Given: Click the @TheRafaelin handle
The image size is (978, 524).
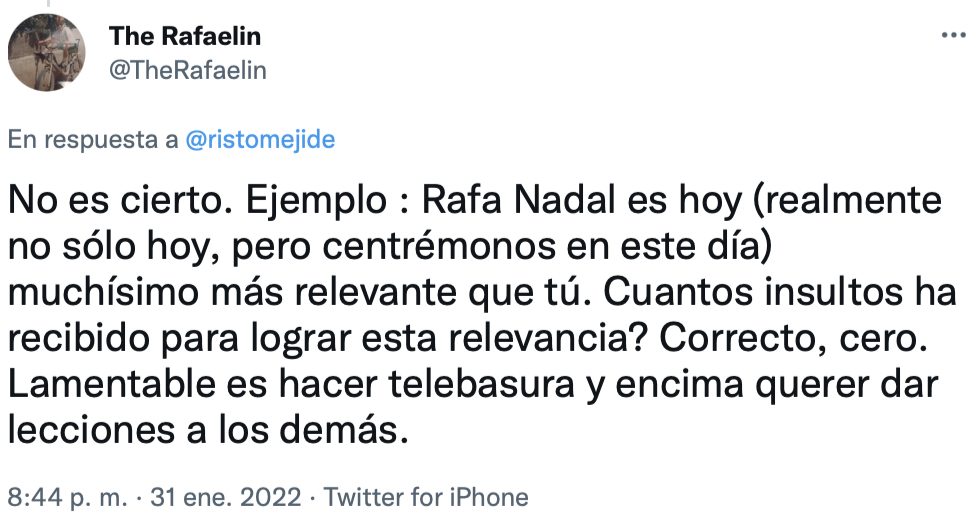Looking at the screenshot, I should [188, 70].
